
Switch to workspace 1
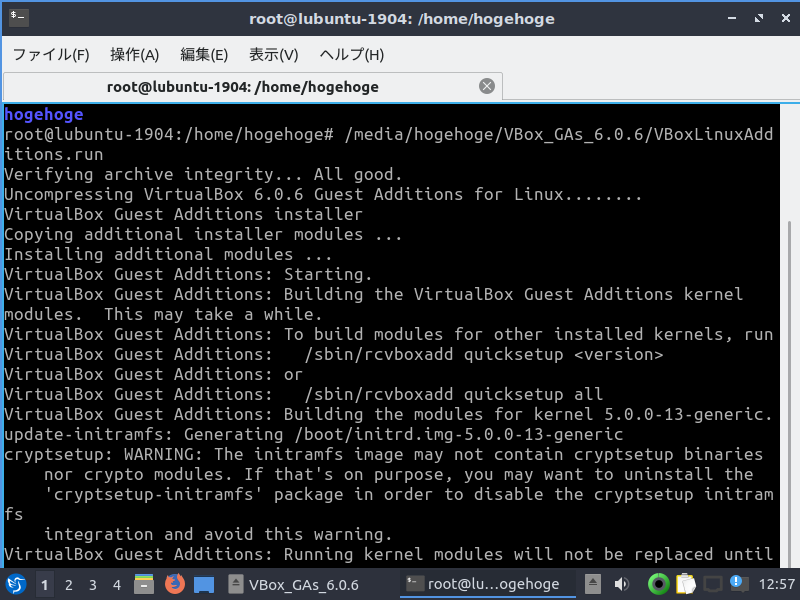[45, 585]
